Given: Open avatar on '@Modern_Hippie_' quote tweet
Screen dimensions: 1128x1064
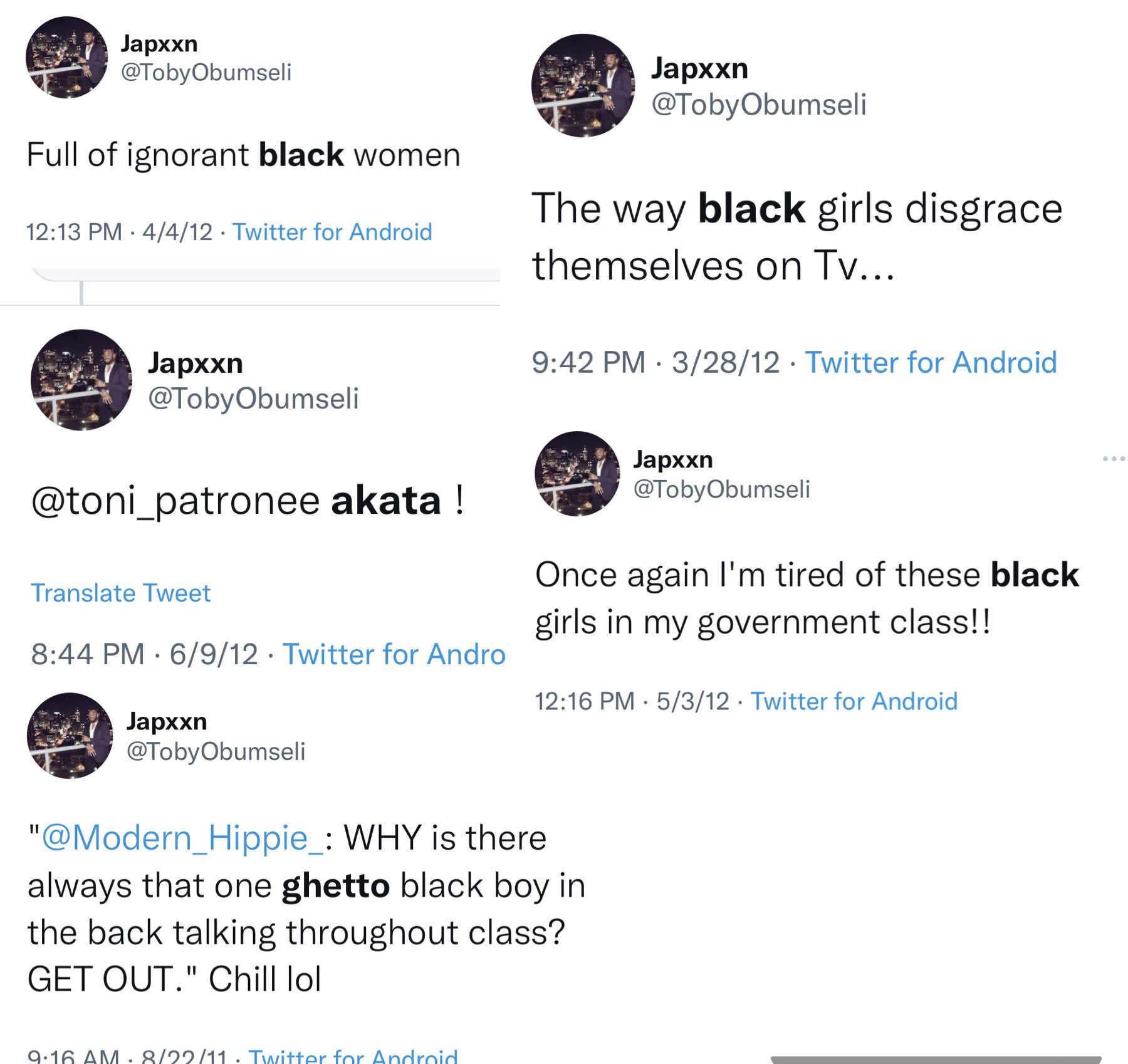Looking at the screenshot, I should point(70,736).
